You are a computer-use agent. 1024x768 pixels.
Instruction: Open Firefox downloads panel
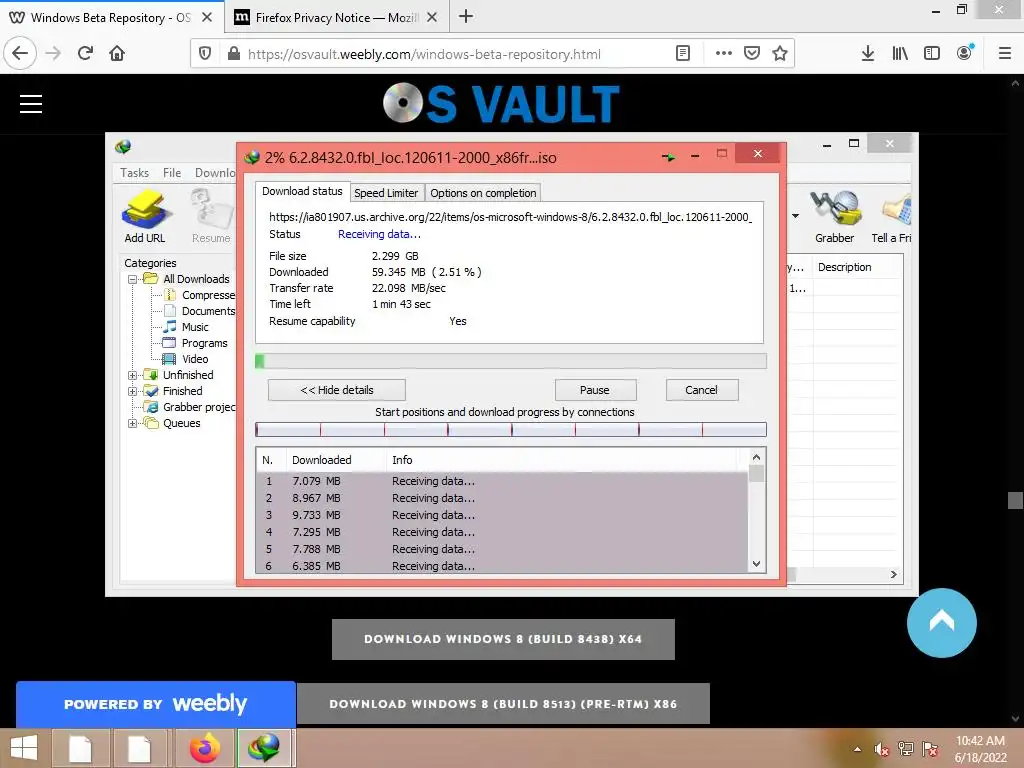pyautogui.click(x=867, y=54)
